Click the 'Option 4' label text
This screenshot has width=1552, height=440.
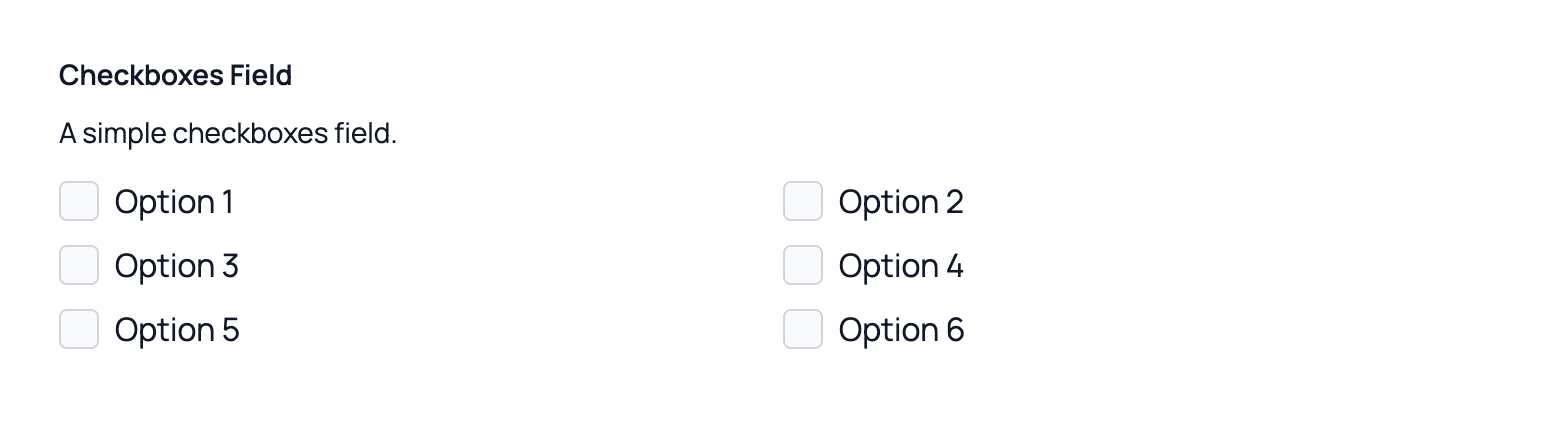(x=900, y=266)
